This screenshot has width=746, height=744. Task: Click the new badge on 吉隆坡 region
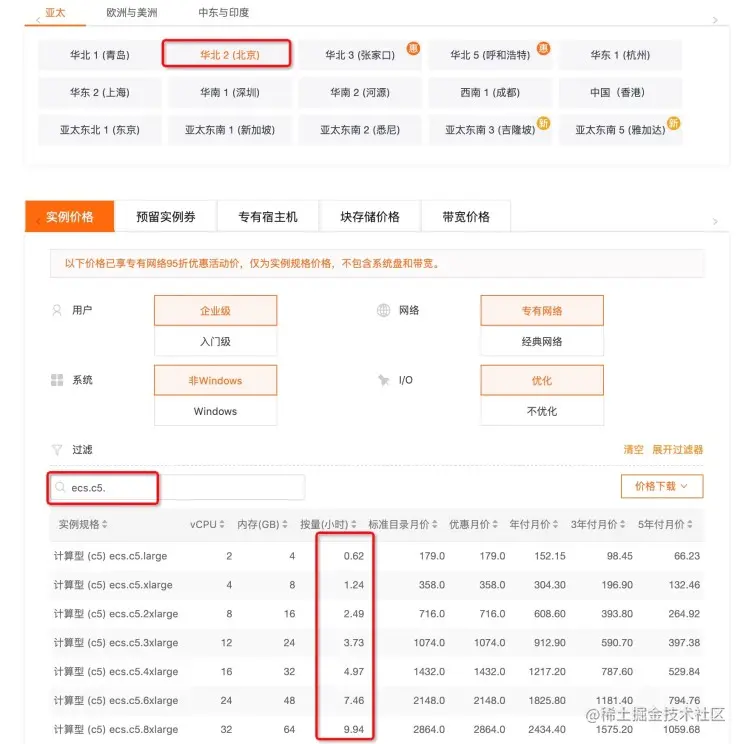[543, 123]
